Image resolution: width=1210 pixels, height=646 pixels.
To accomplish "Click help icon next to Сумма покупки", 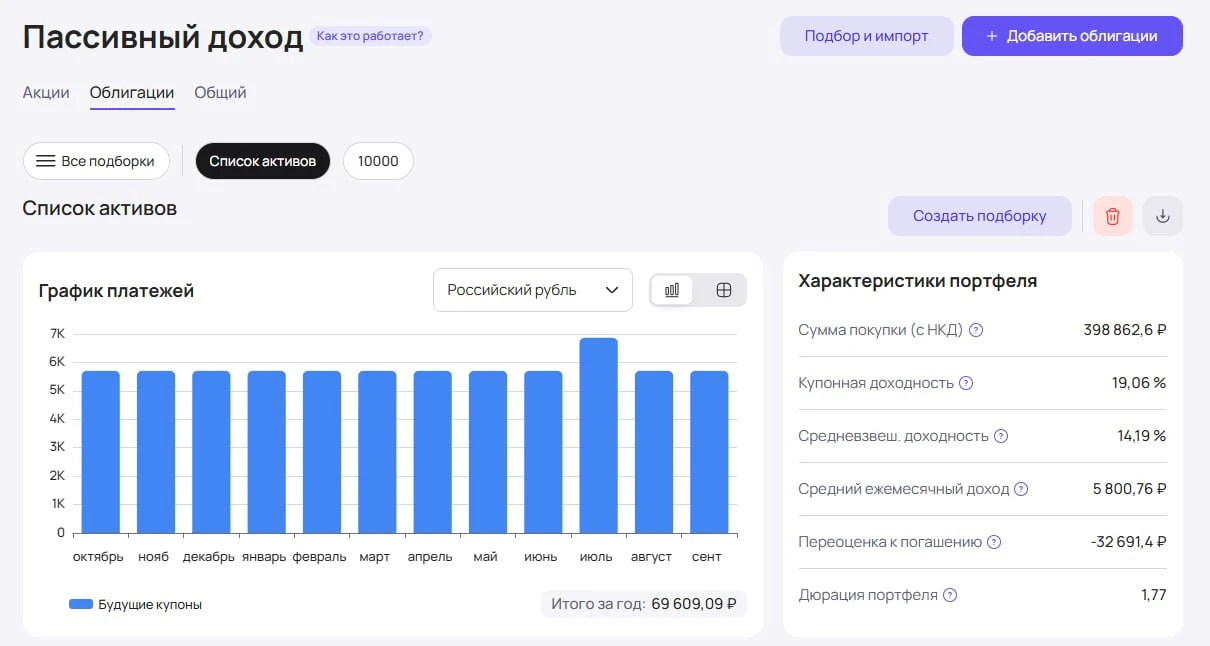I will click(x=977, y=330).
